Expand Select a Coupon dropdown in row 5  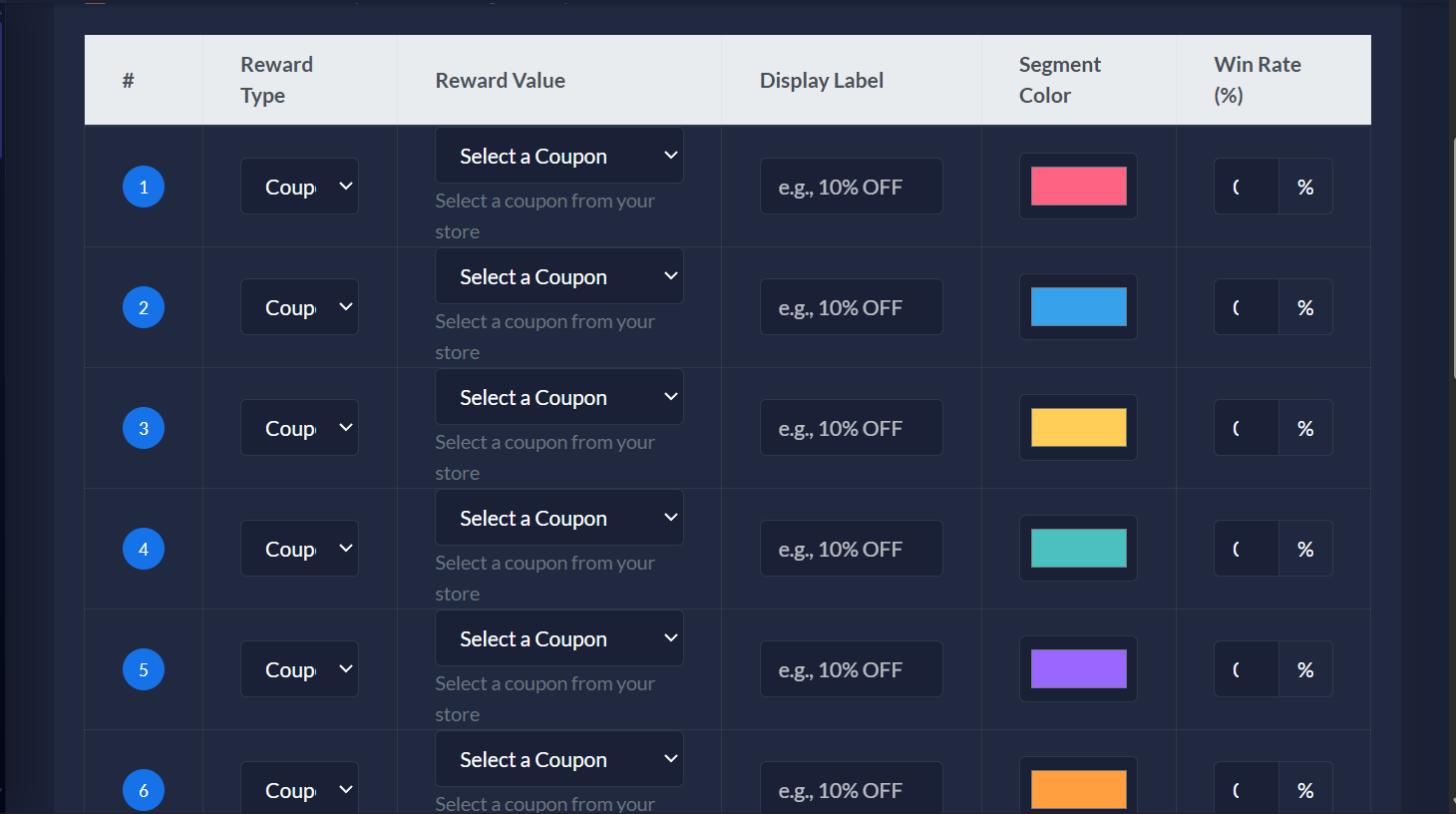[x=558, y=638]
